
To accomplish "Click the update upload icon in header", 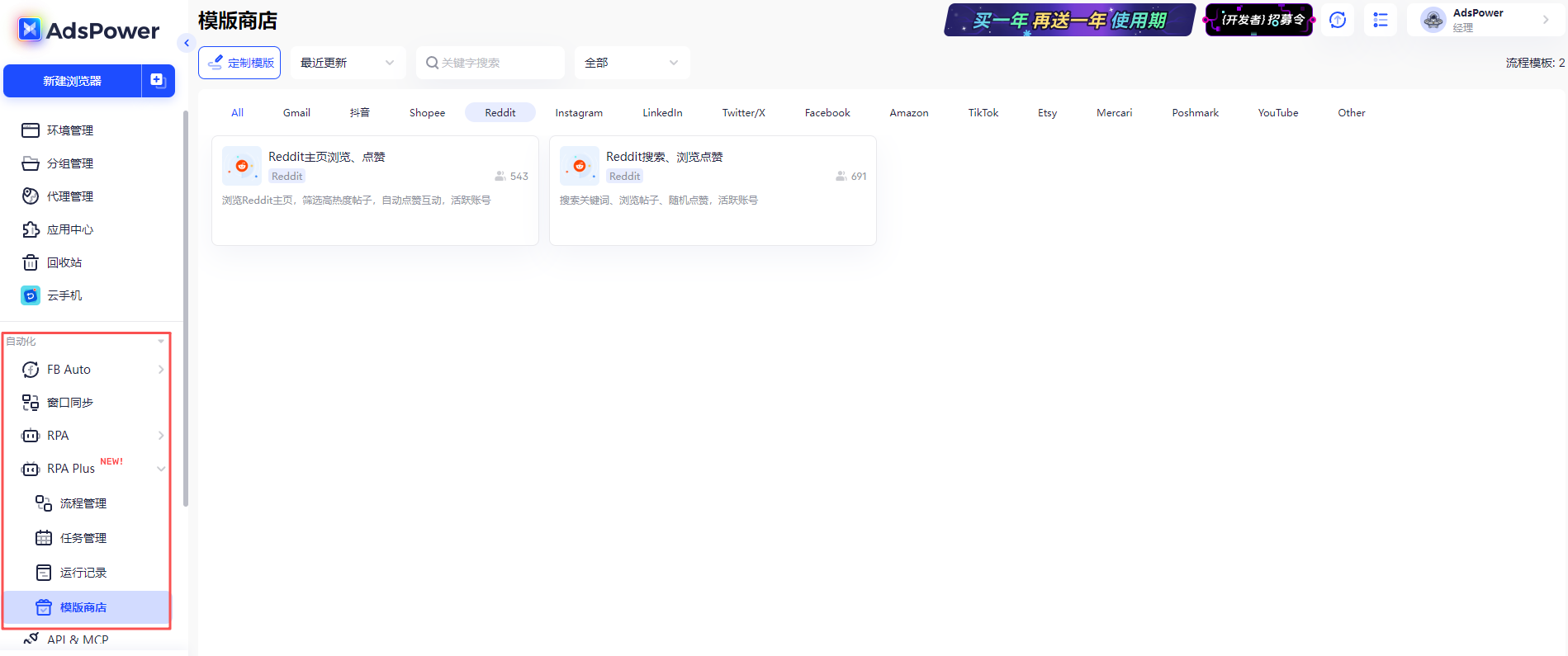I will 1338,20.
